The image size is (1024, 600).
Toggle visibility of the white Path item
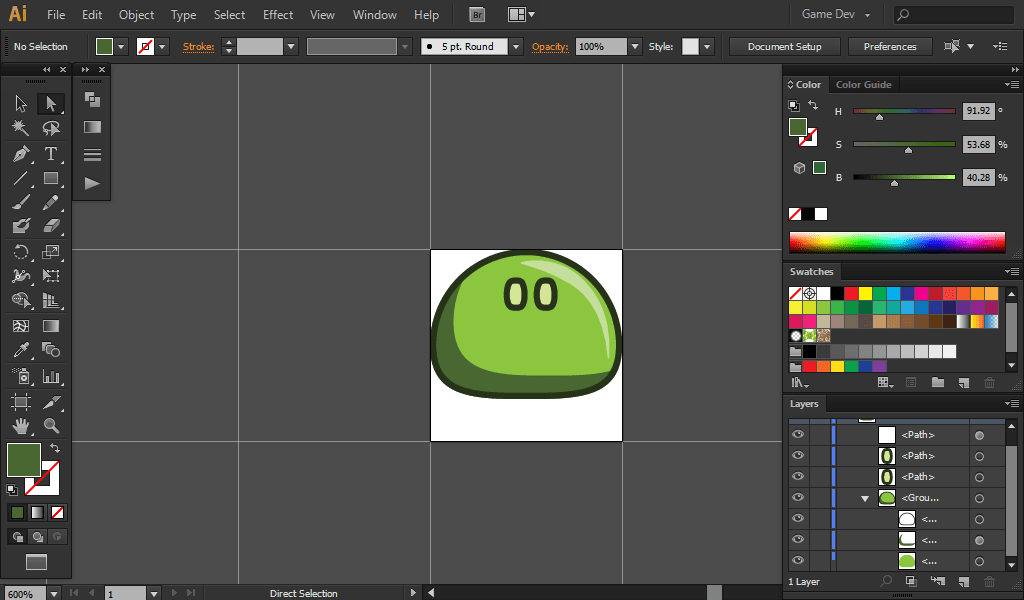click(x=798, y=435)
